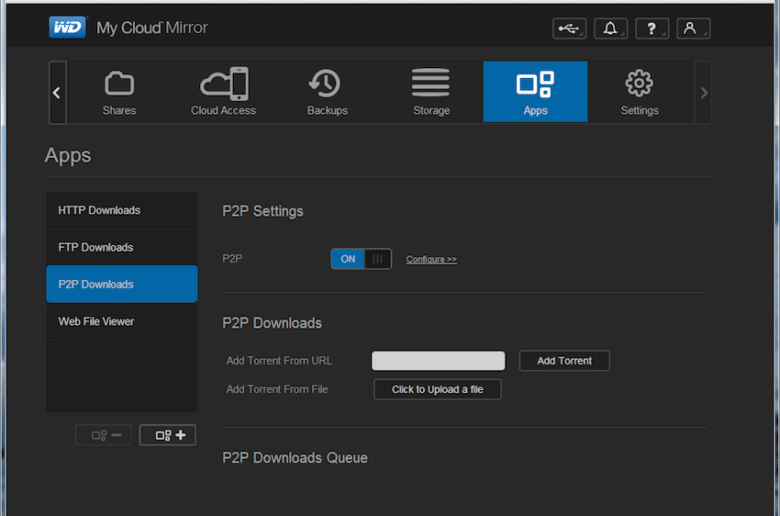Show the next navigation items arrow
The width and height of the screenshot is (780, 516).
coord(703,93)
